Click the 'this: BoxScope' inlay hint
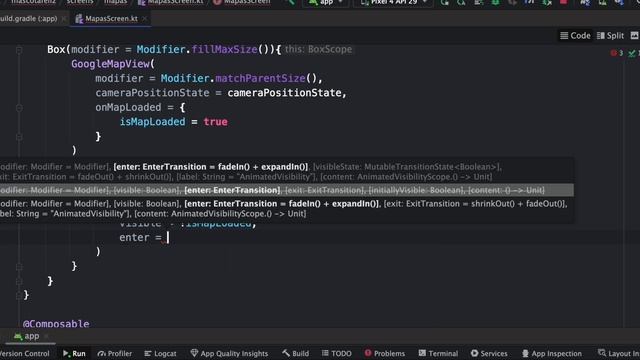The width and height of the screenshot is (640, 360). click(318, 49)
